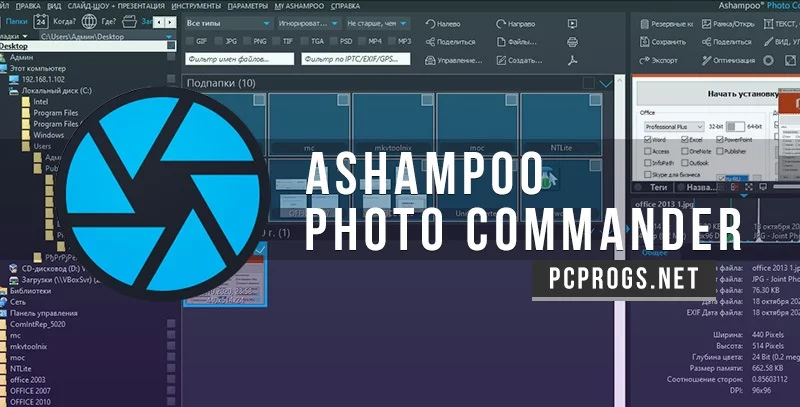The height and width of the screenshot is (407, 800).
Task: Select the mkvtoolnix subfolder thumbnail
Action: (393, 125)
